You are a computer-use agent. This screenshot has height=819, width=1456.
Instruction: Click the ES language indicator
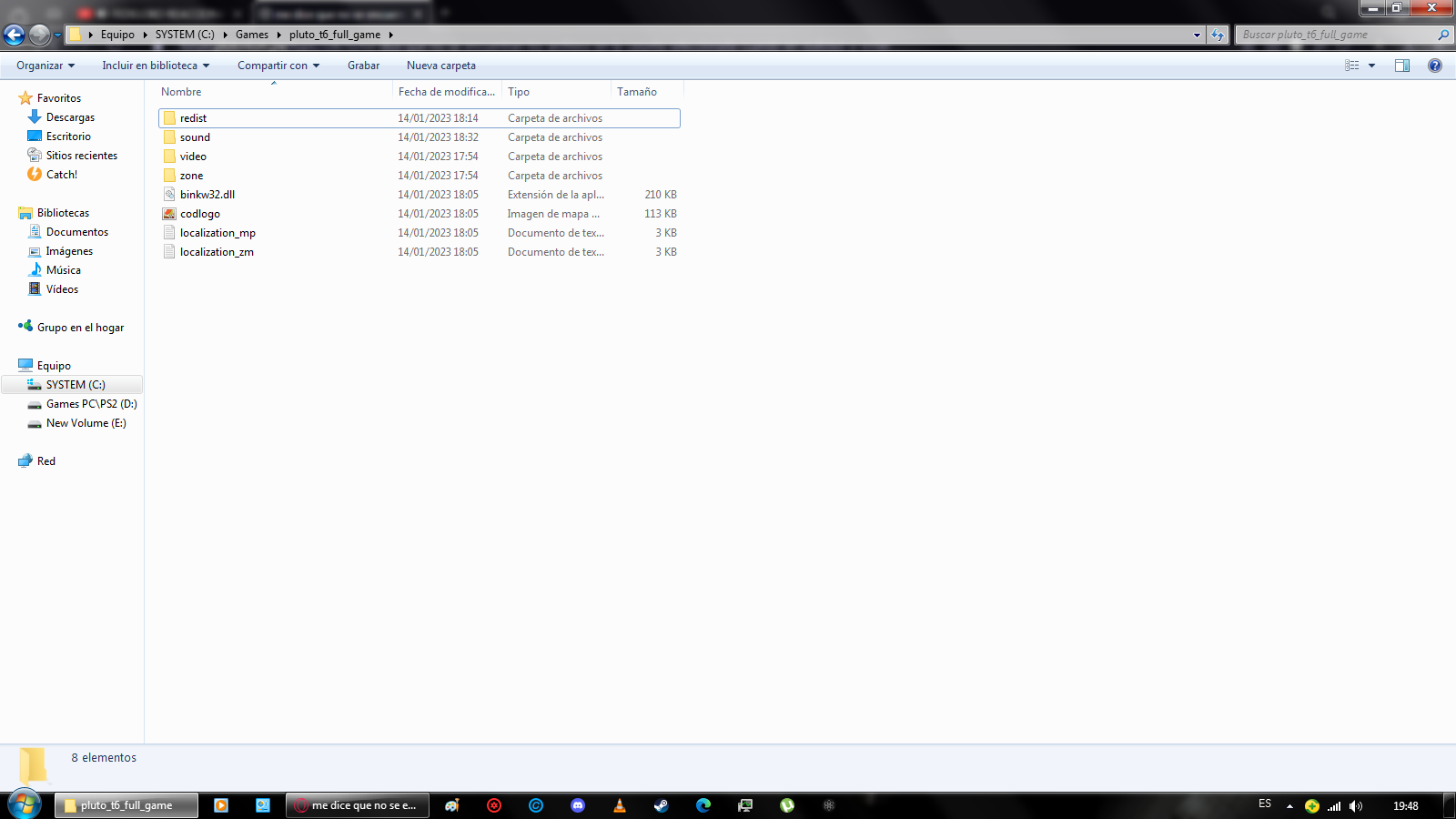1265,804
